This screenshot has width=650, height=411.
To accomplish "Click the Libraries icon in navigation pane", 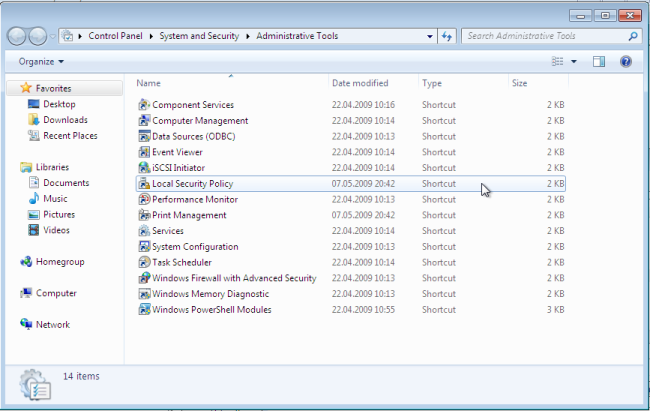I will click(26, 167).
